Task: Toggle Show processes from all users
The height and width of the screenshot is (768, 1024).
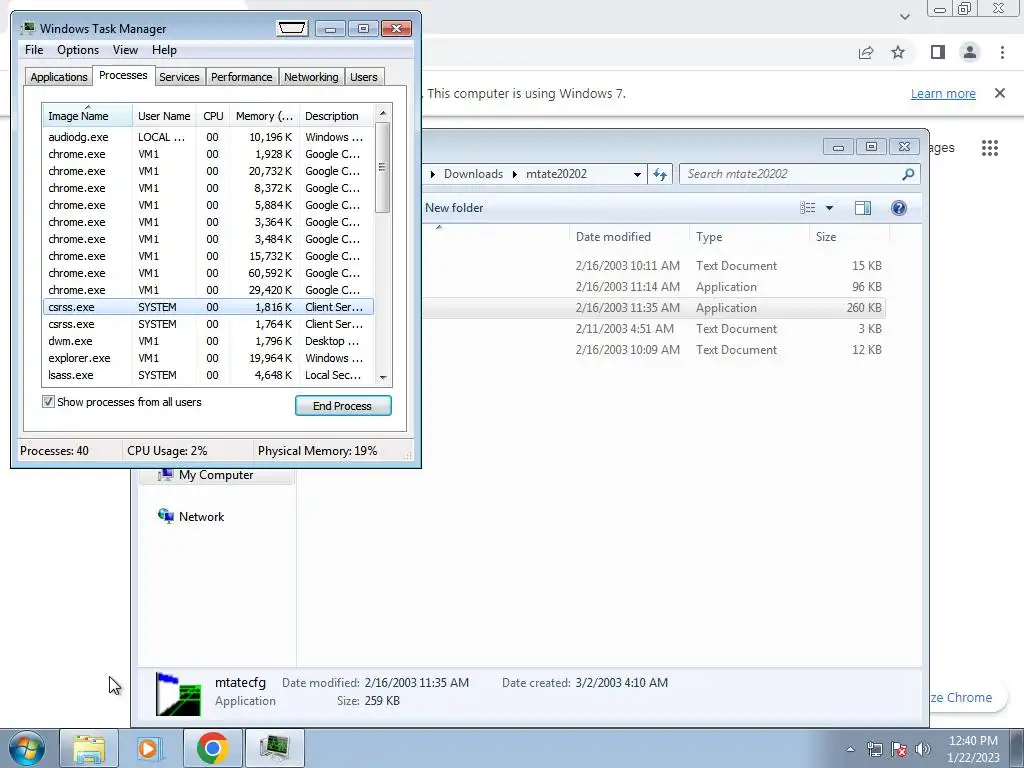Action: (x=48, y=402)
